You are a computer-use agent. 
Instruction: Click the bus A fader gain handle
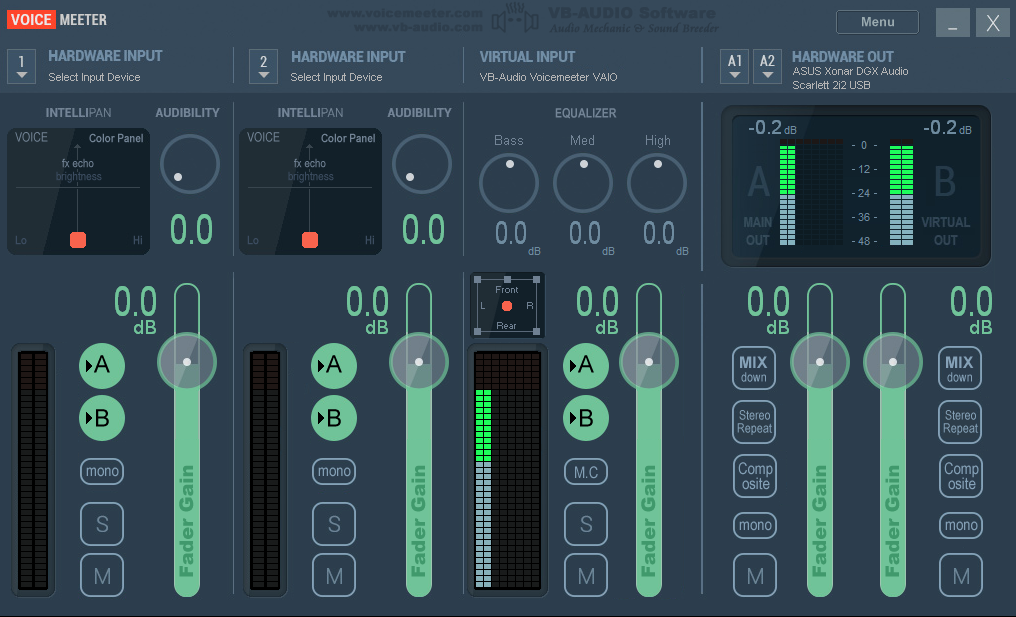[x=820, y=362]
